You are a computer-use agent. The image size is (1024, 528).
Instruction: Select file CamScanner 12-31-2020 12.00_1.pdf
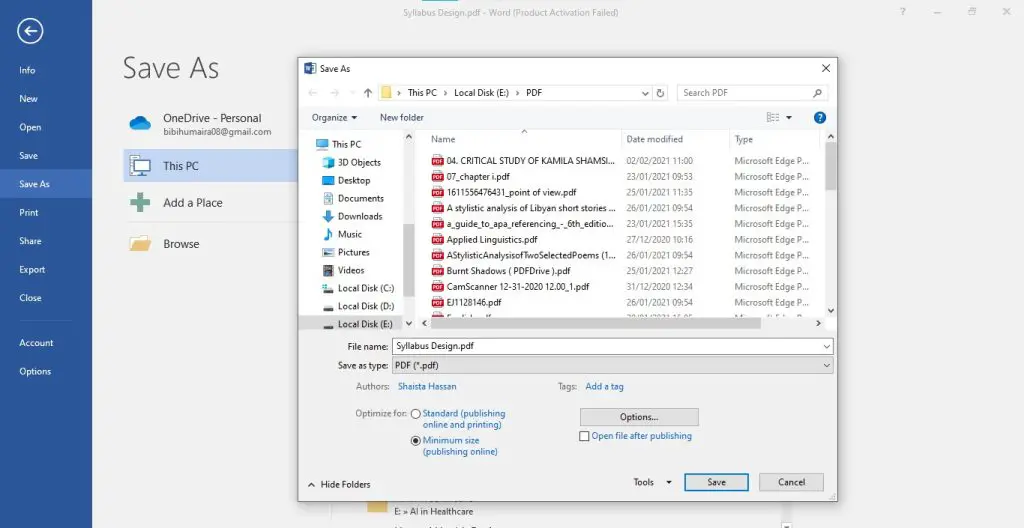click(518, 287)
